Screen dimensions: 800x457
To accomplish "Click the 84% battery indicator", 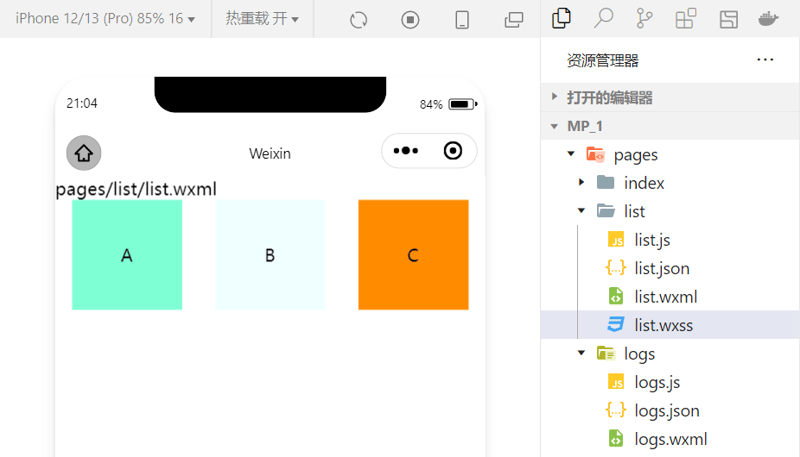I will tap(448, 104).
